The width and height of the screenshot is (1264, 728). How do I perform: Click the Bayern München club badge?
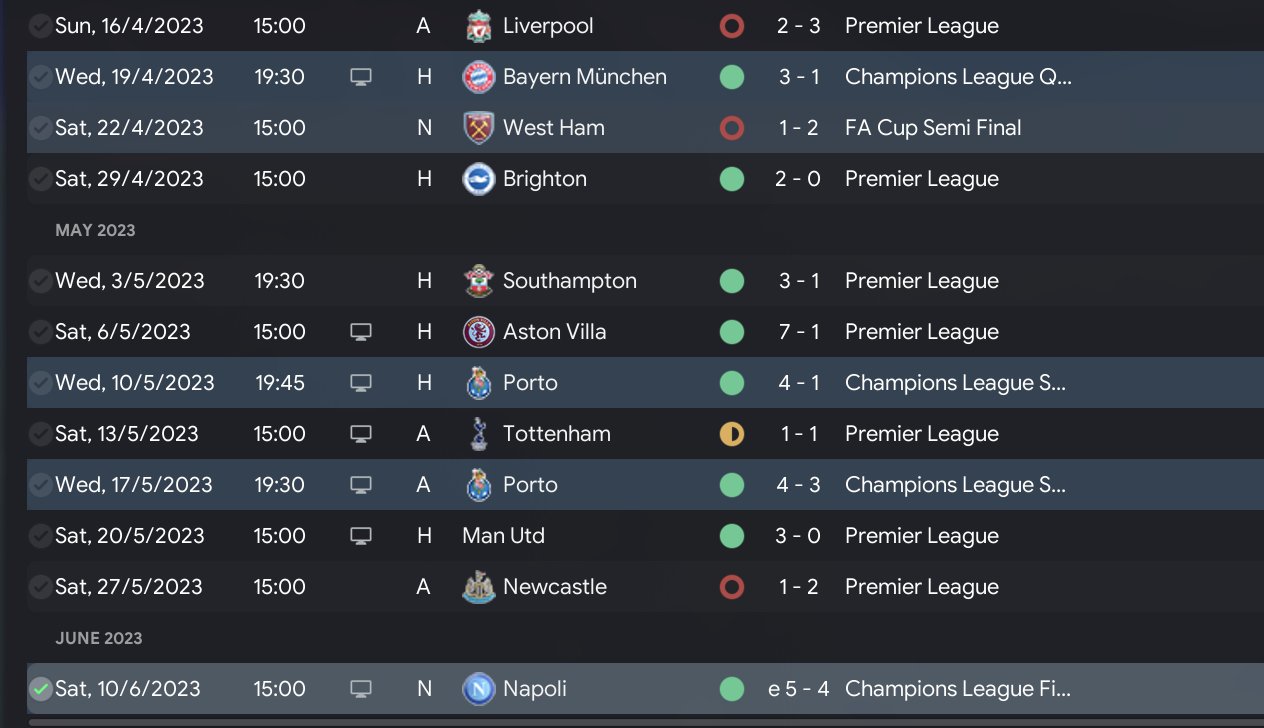[x=479, y=77]
